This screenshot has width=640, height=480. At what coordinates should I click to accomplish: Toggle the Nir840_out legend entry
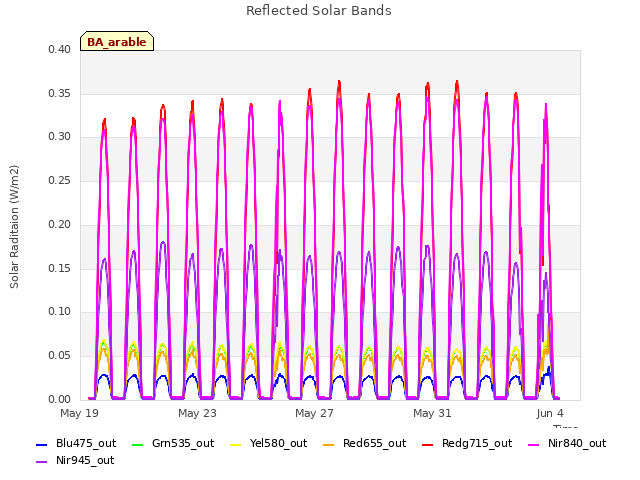(567, 443)
